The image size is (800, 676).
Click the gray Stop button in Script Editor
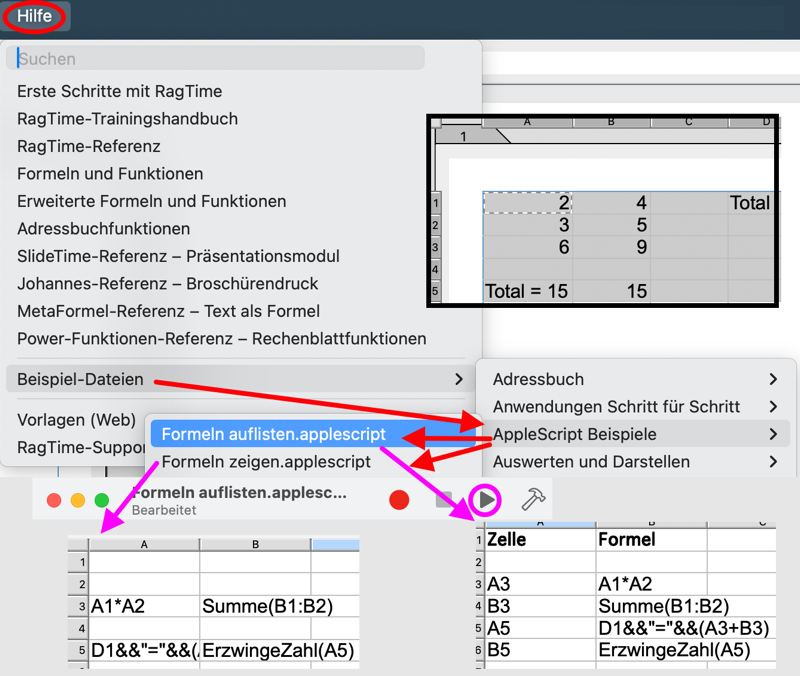444,499
